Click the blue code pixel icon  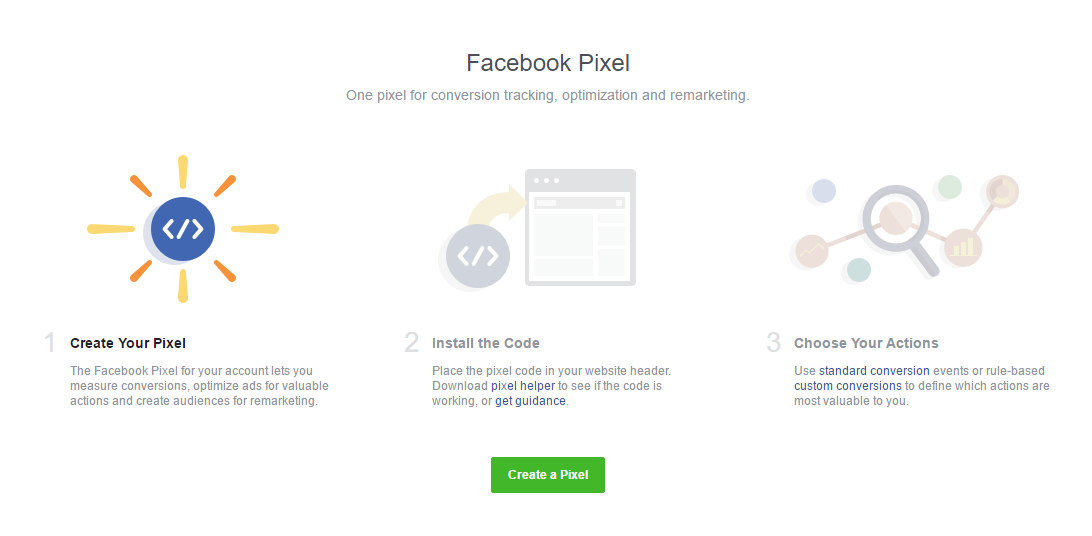click(182, 229)
